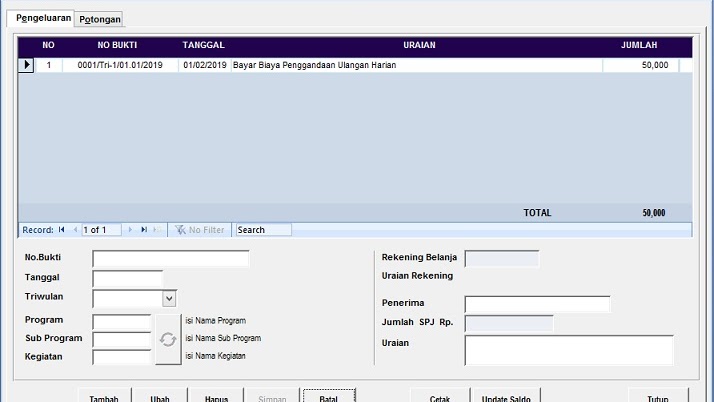
Task: Click the Rekening Belanja field
Action: point(502,259)
